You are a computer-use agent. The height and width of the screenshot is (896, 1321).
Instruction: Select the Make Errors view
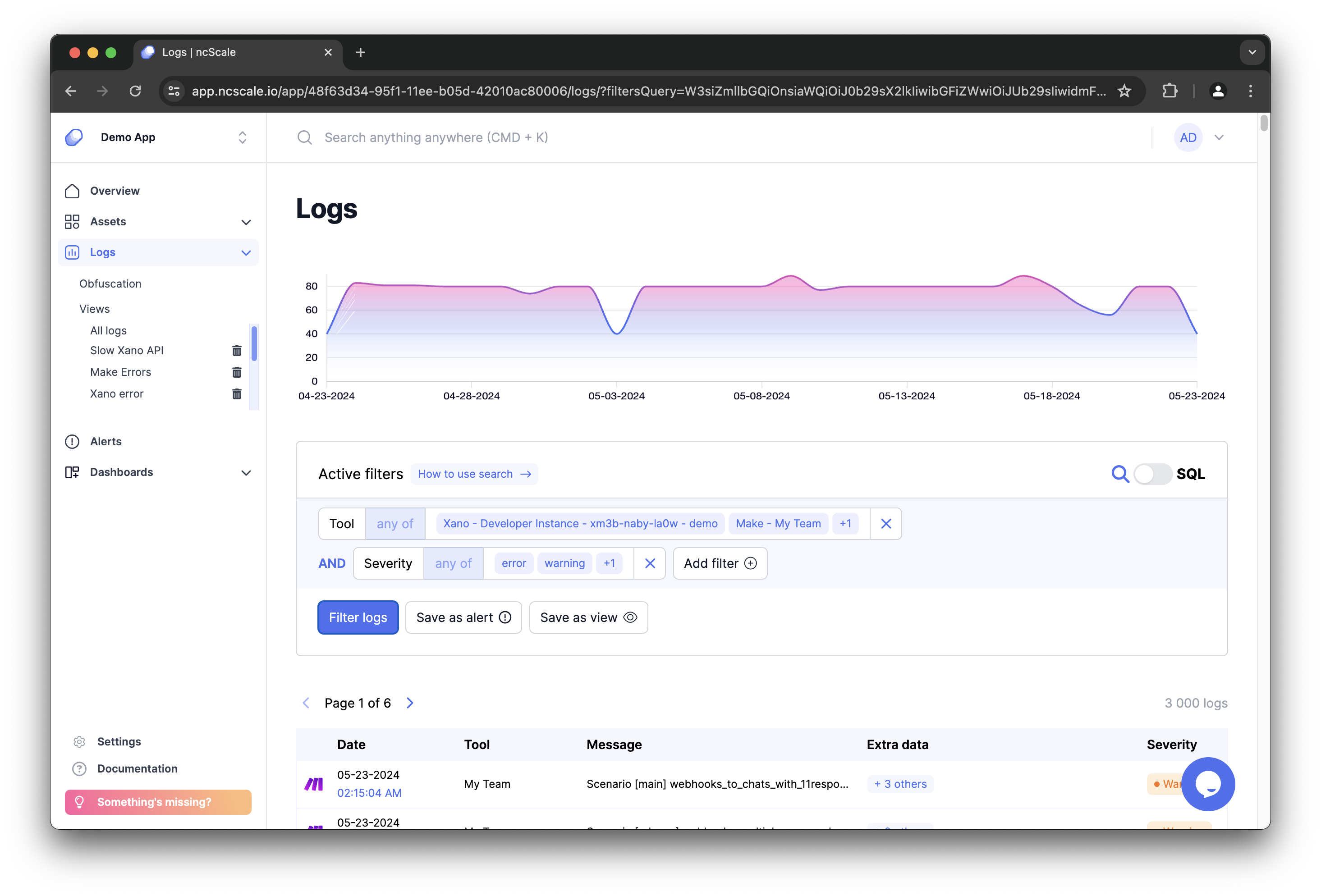[x=120, y=372]
